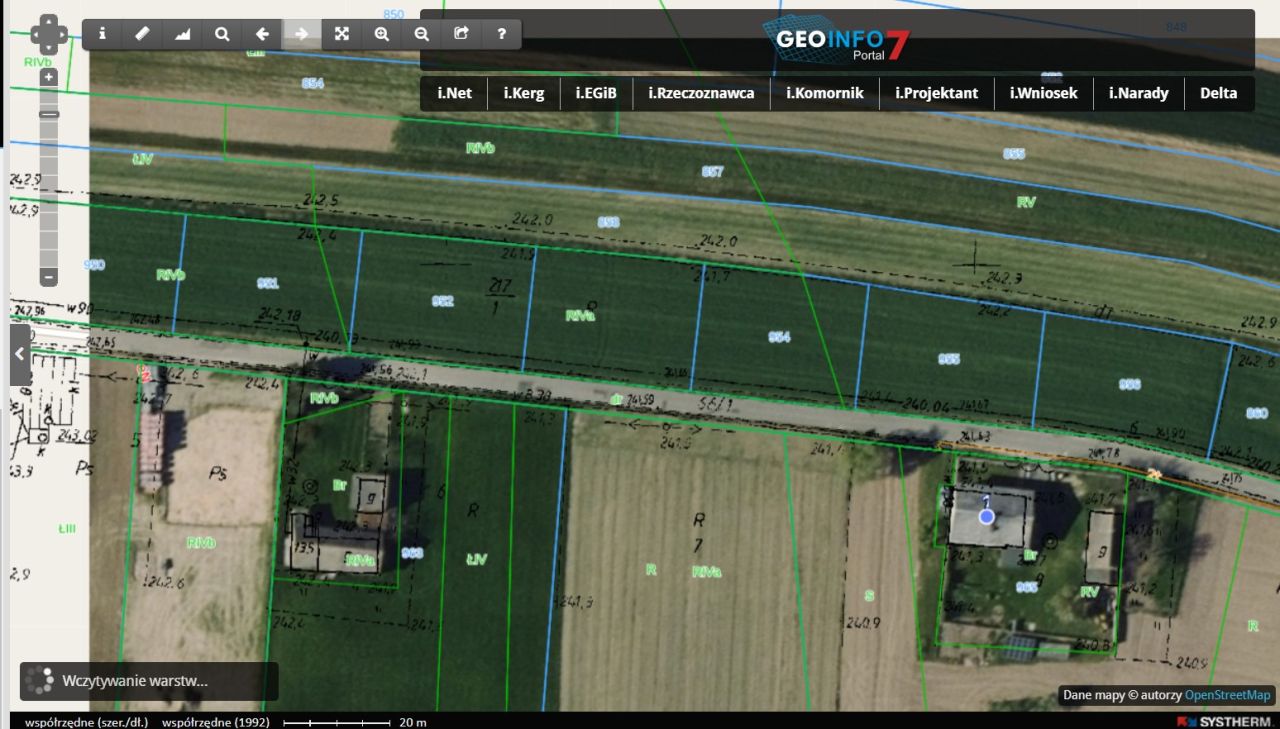
Task: Click the parcel number 857 label
Action: click(x=712, y=172)
